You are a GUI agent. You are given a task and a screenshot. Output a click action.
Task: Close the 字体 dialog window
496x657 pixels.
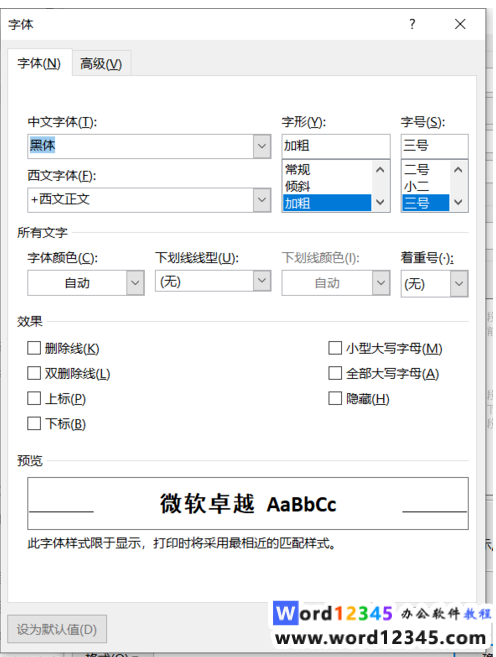click(460, 24)
